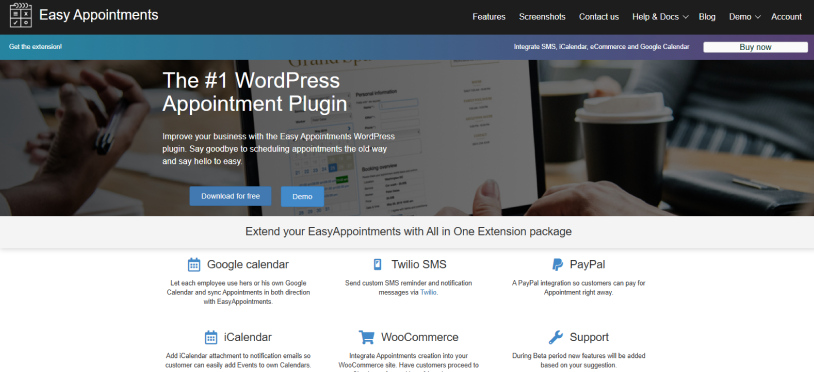Expand the Demo menu dropdown arrow
The width and height of the screenshot is (814, 372).
point(758,17)
